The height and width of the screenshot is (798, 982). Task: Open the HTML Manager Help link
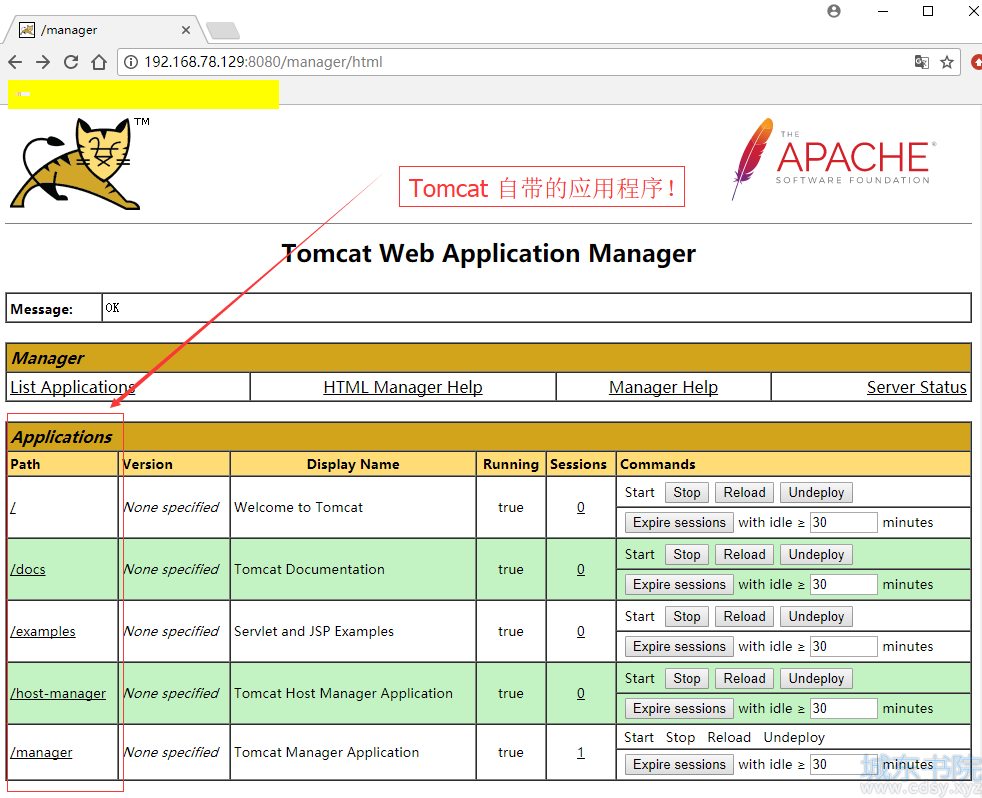[403, 387]
